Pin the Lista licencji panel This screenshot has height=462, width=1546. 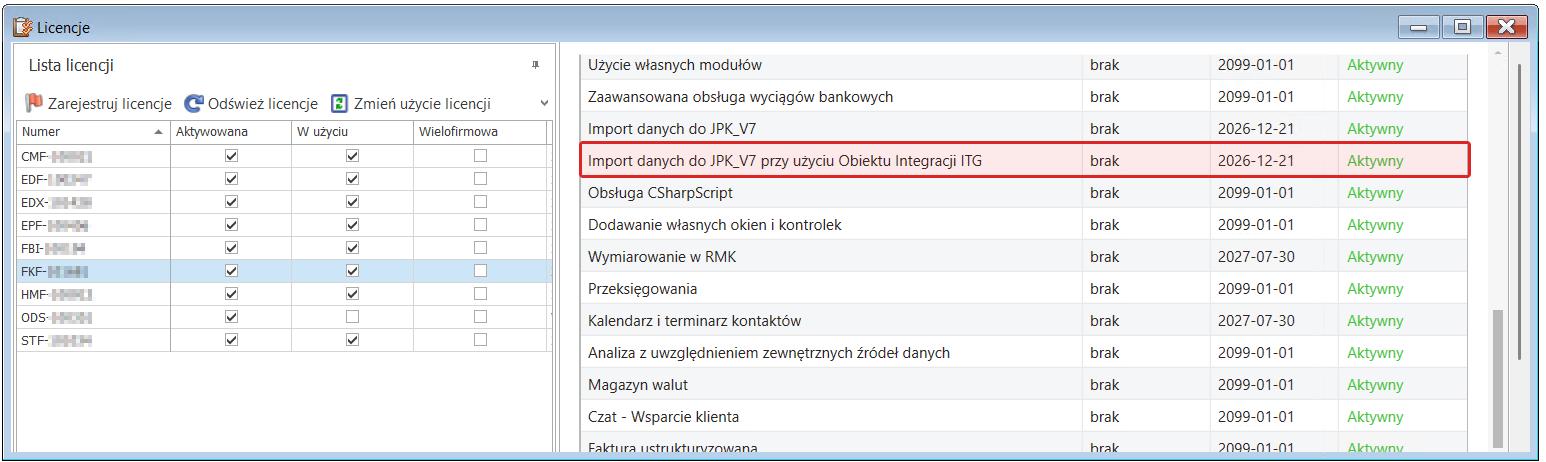536,65
